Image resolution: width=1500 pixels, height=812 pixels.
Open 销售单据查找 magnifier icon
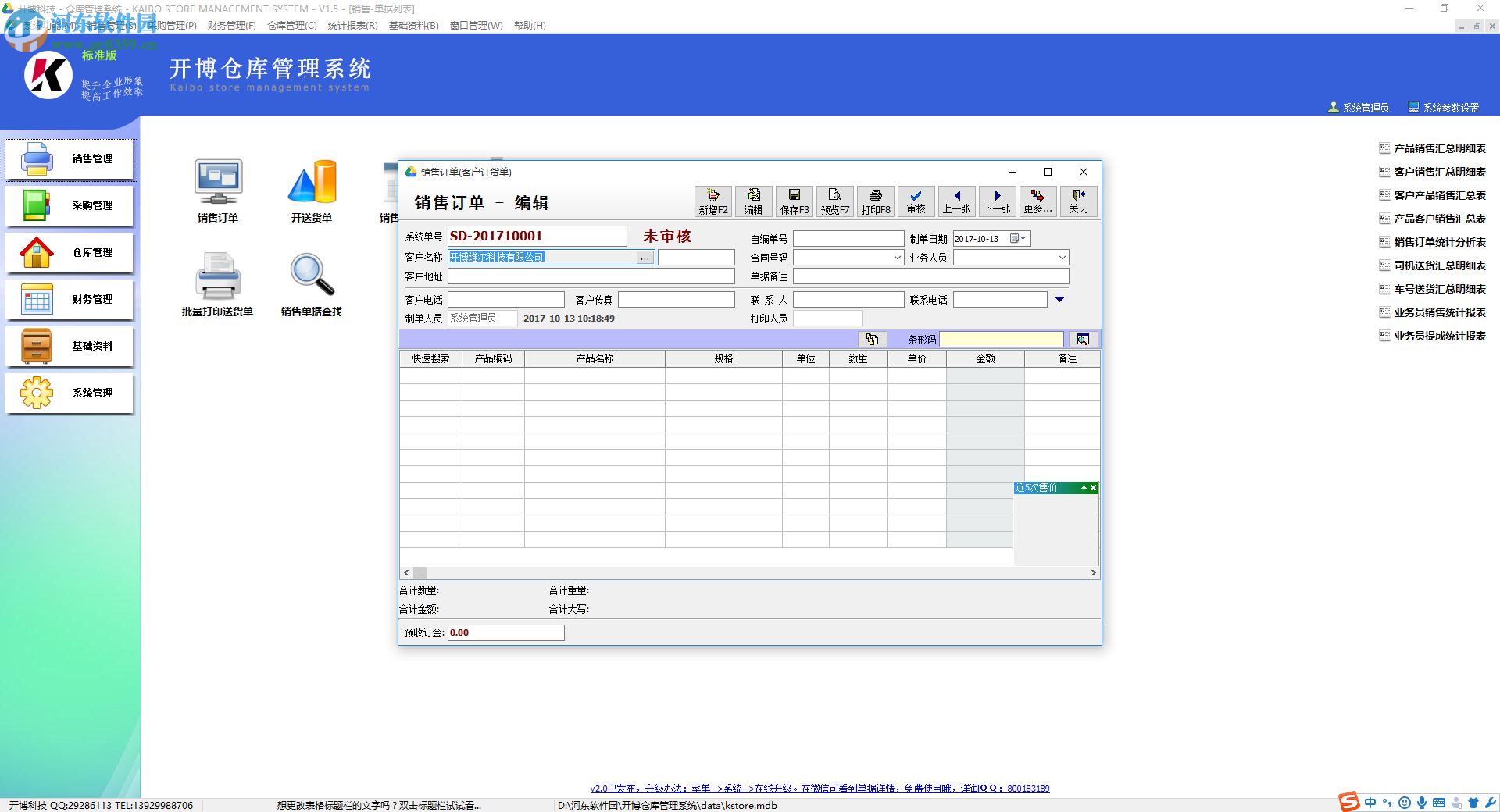pos(312,284)
